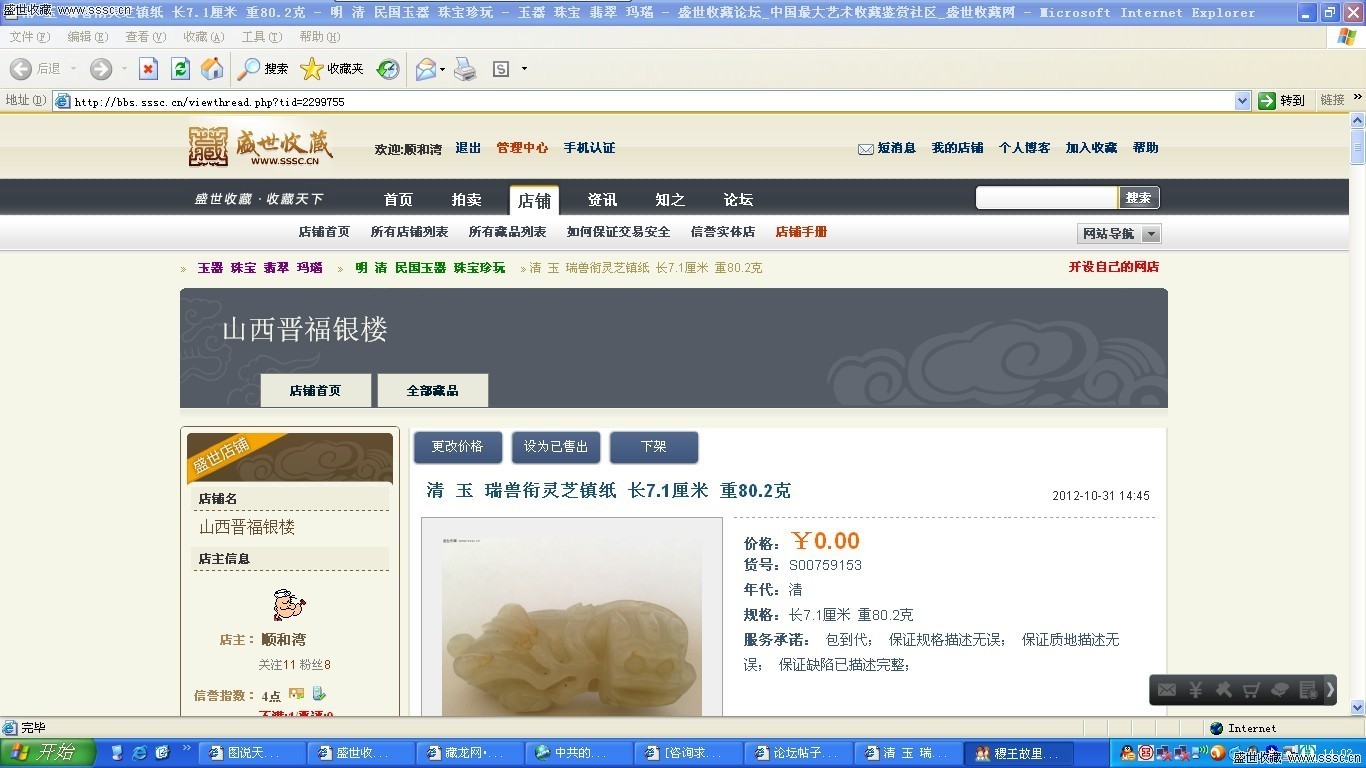Open the Forward button history dropdown arrow
This screenshot has height=768, width=1366.
pyautogui.click(x=124, y=69)
